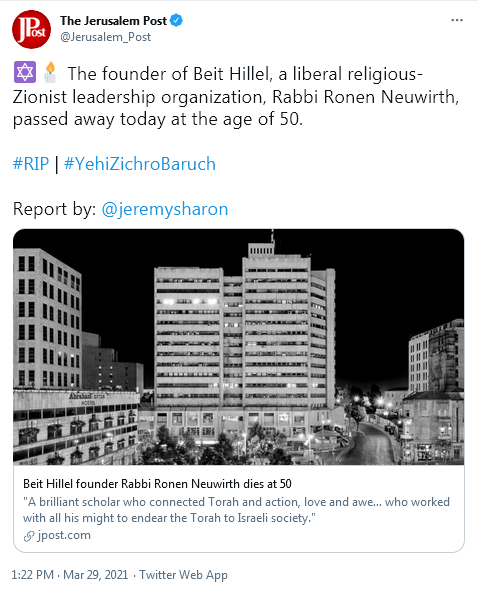This screenshot has width=478, height=590.
Task: Click the blue verified badge
Action: (176, 20)
